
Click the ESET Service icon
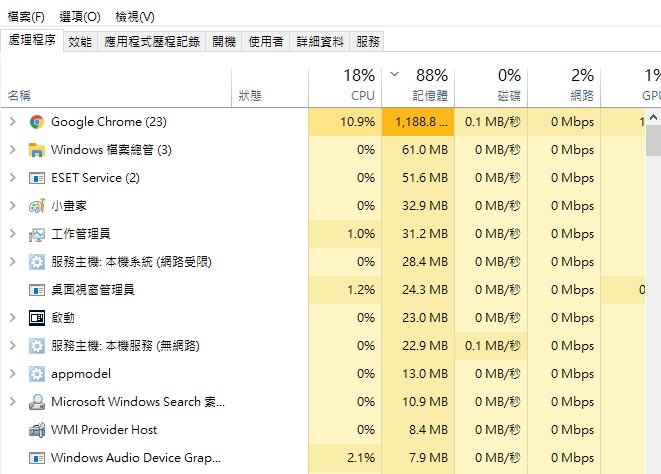click(37, 178)
